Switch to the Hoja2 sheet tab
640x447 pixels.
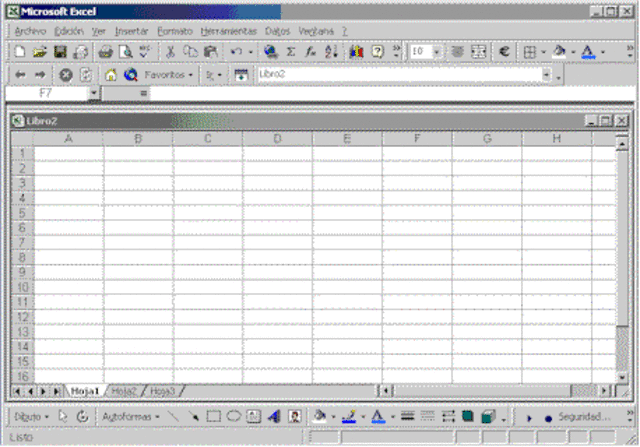[x=124, y=391]
